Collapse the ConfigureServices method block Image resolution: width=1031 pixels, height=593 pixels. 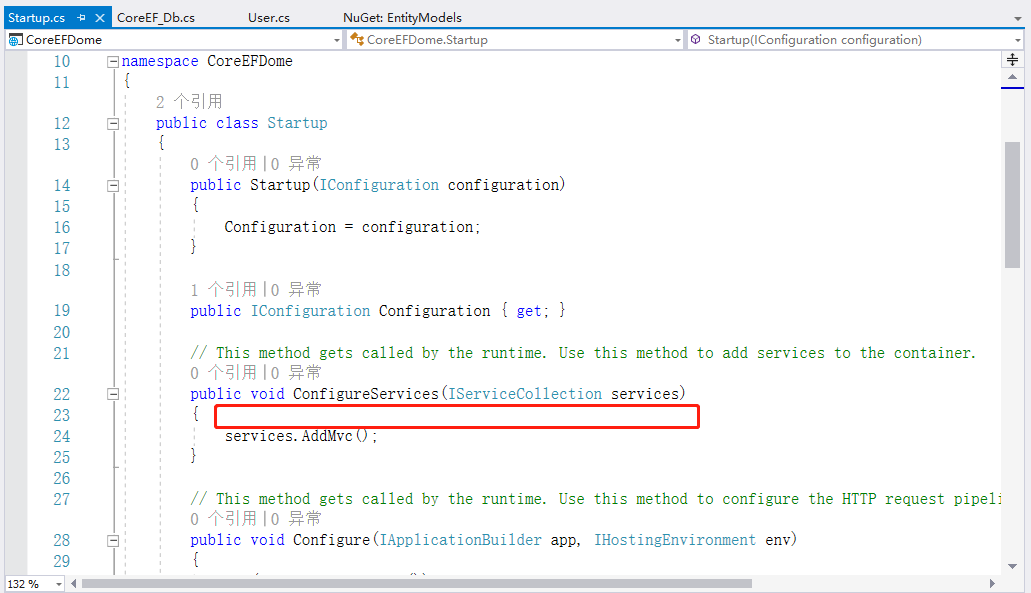pos(113,394)
